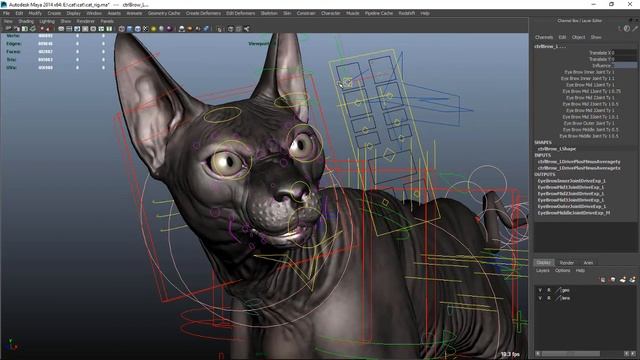Open the Layers menu in Layer Editor
This screenshot has height=360, width=640.
(x=542, y=271)
